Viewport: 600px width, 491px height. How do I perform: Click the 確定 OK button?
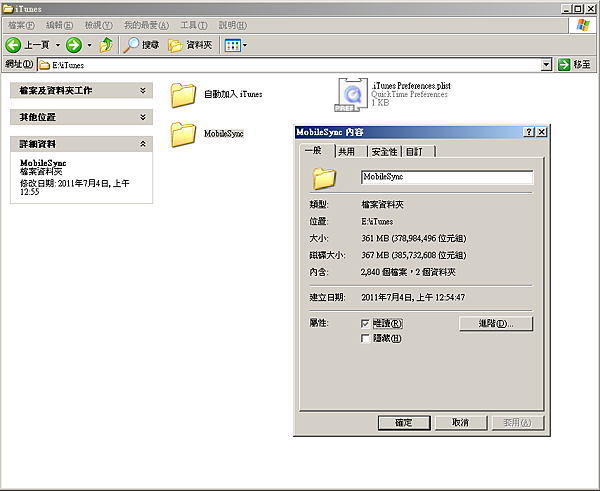(x=404, y=422)
